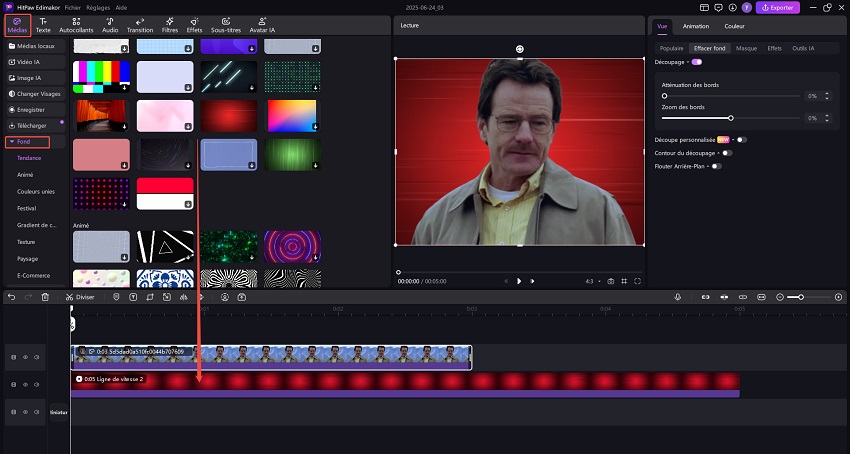Select the Outils IA sub-tab
This screenshot has width=850, height=454.
803,48
